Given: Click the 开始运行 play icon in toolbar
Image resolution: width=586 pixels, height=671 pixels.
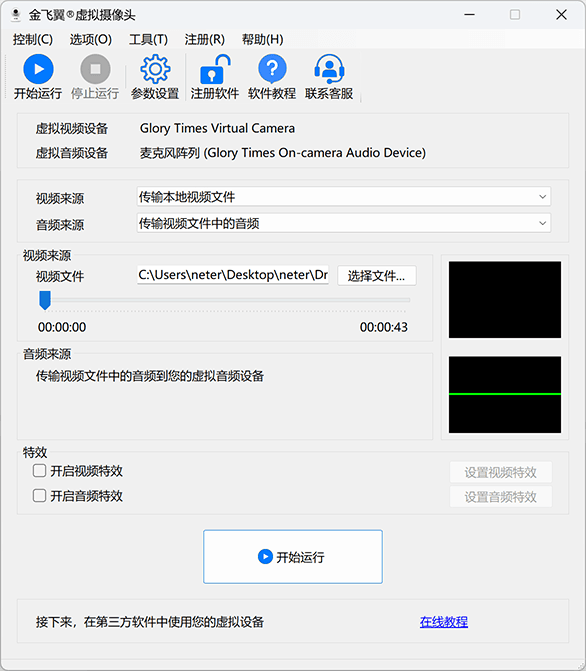Looking at the screenshot, I should [38, 69].
